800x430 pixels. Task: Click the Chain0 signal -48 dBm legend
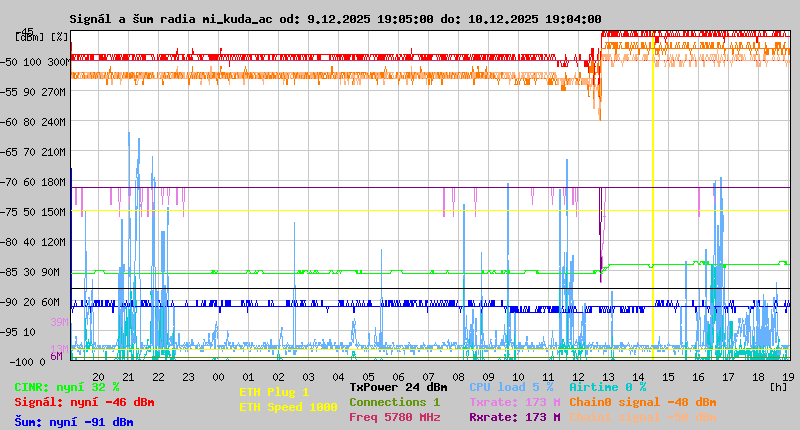point(642,402)
